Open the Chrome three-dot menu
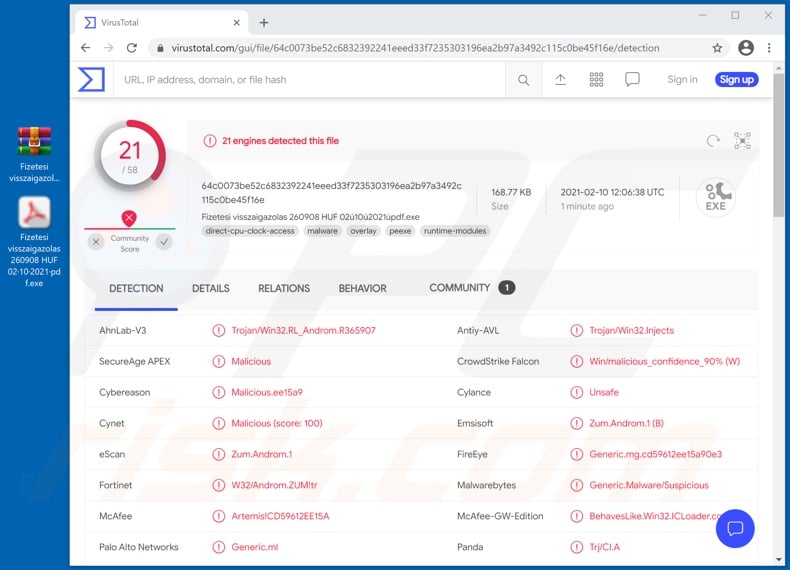790x570 pixels. click(769, 48)
